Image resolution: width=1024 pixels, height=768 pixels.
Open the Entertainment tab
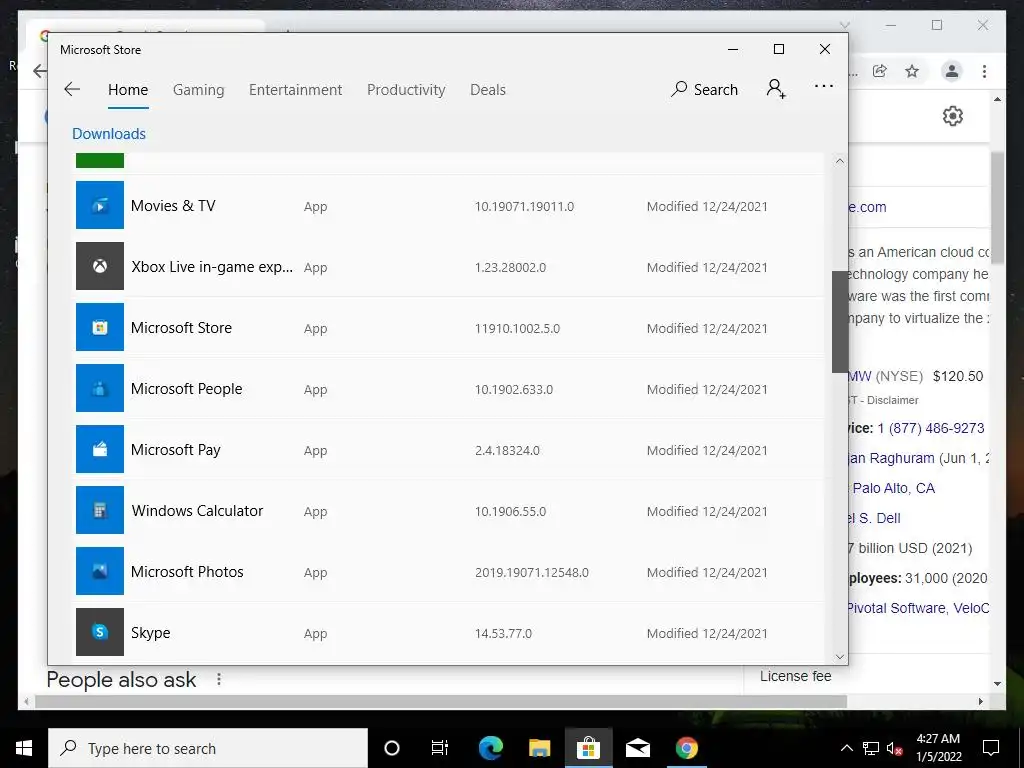(x=295, y=89)
